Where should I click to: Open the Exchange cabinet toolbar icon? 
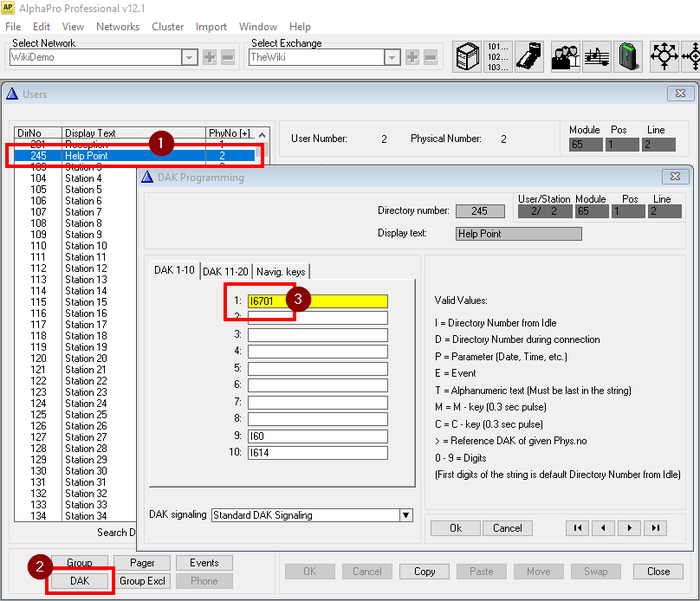(468, 55)
